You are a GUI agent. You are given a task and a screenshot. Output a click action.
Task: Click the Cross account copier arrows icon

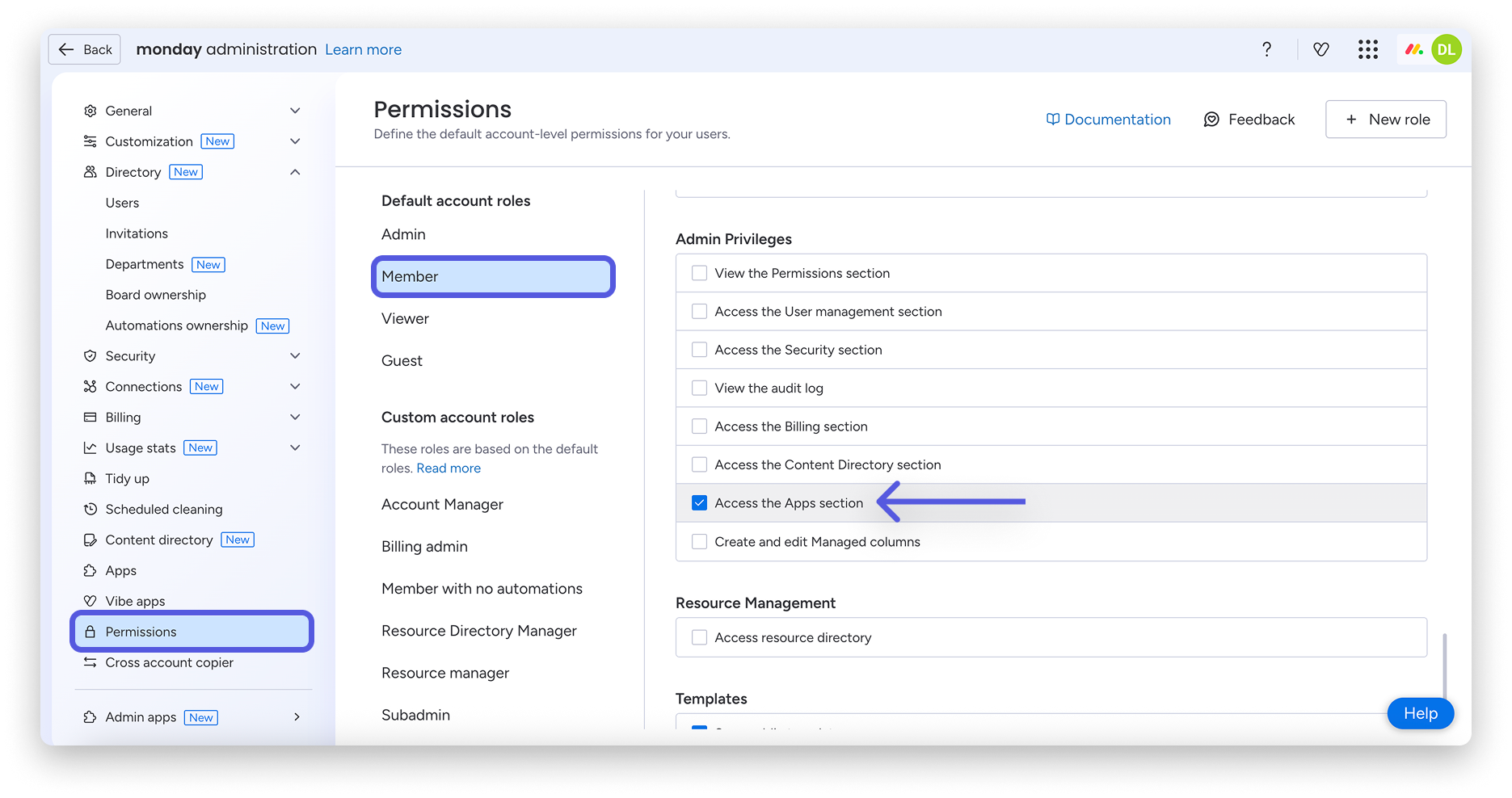[x=91, y=663]
